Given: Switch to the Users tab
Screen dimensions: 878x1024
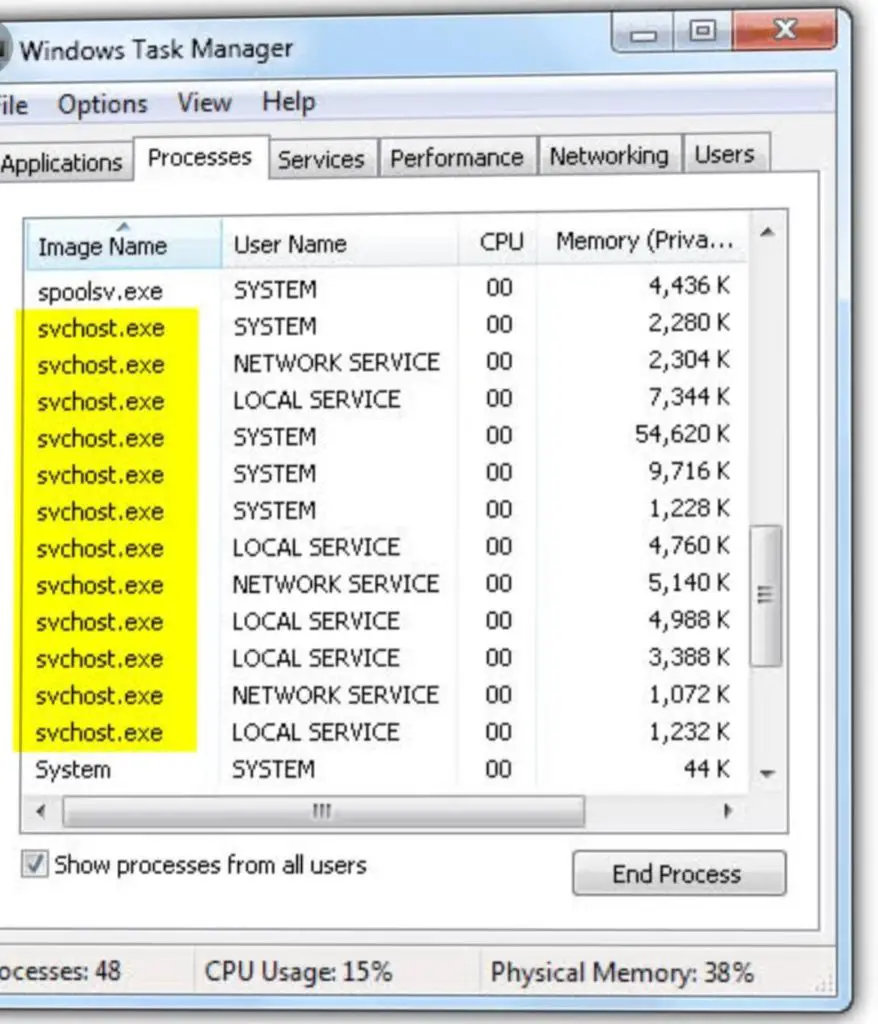Looking at the screenshot, I should tap(724, 154).
